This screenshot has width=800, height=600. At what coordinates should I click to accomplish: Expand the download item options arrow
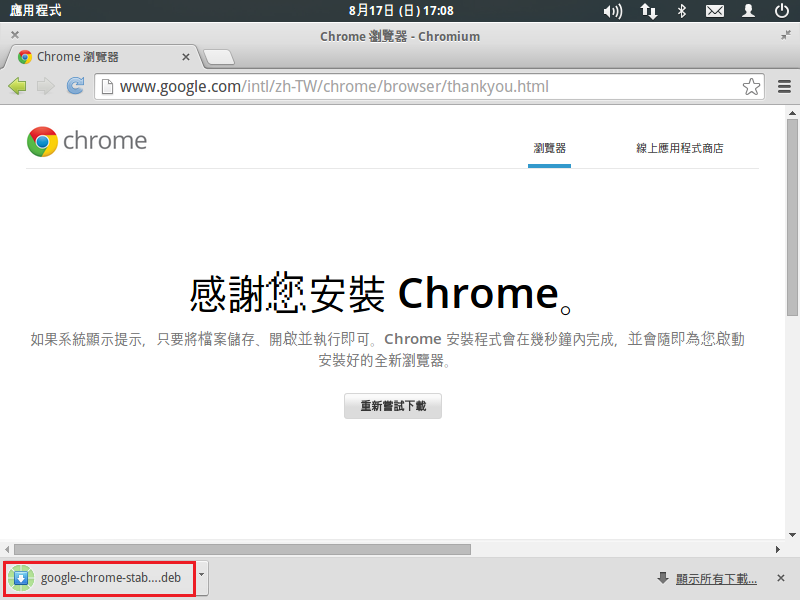pyautogui.click(x=202, y=578)
